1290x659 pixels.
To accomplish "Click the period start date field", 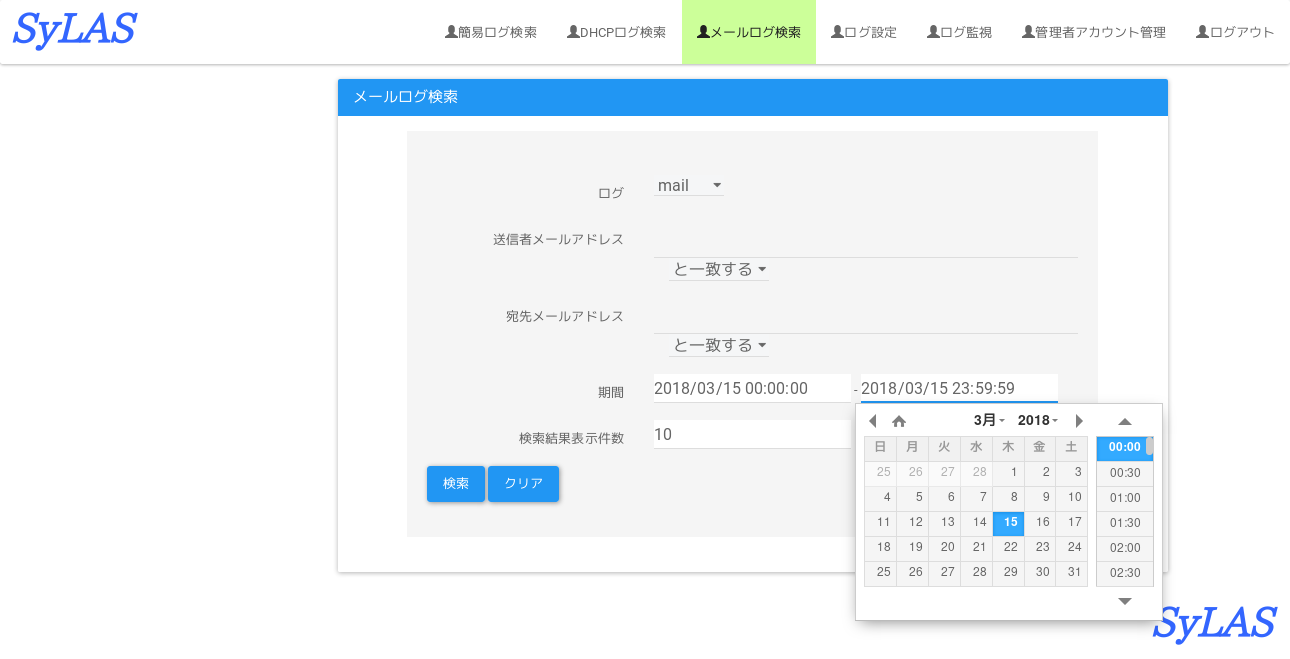I will (752, 389).
